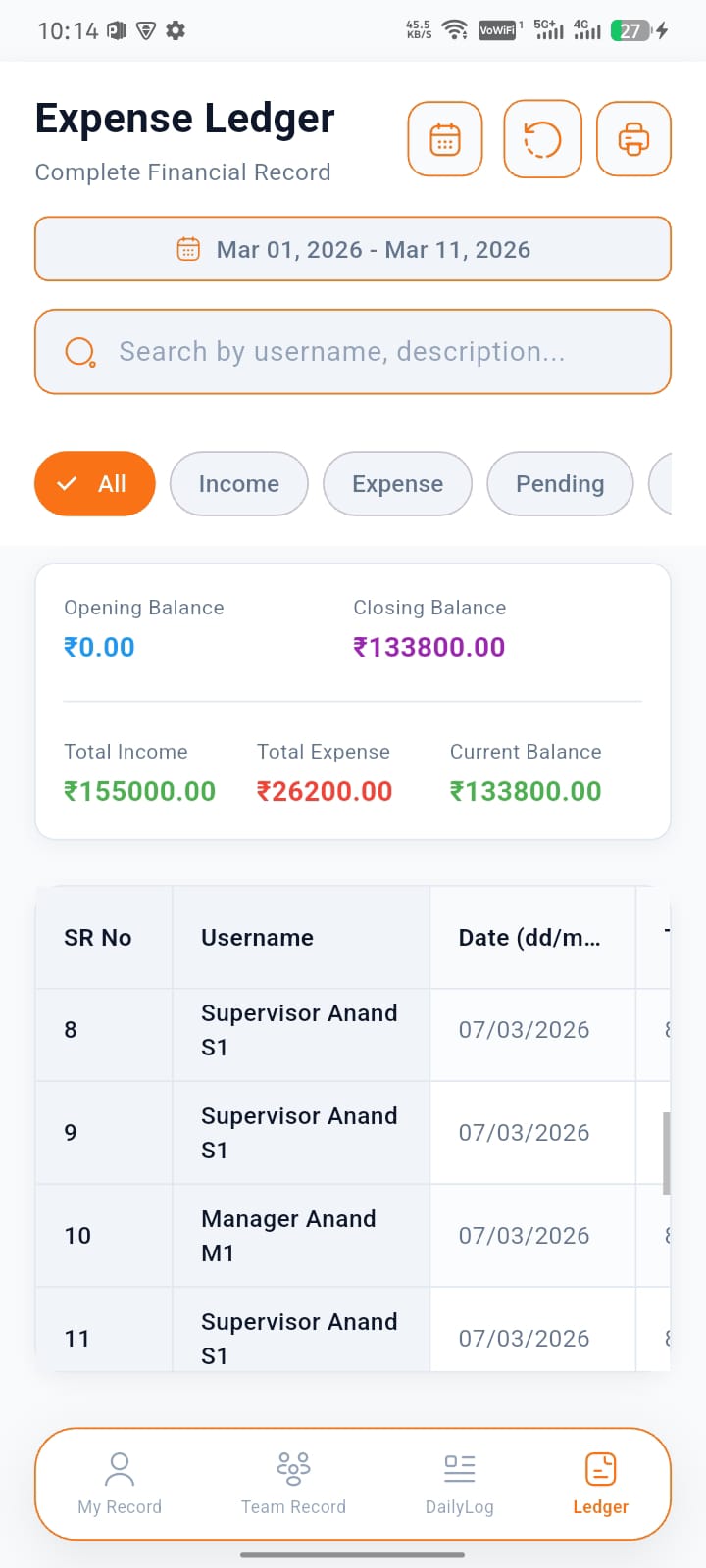Enable the Expense filter chip
This screenshot has width=706, height=1568.
click(397, 484)
